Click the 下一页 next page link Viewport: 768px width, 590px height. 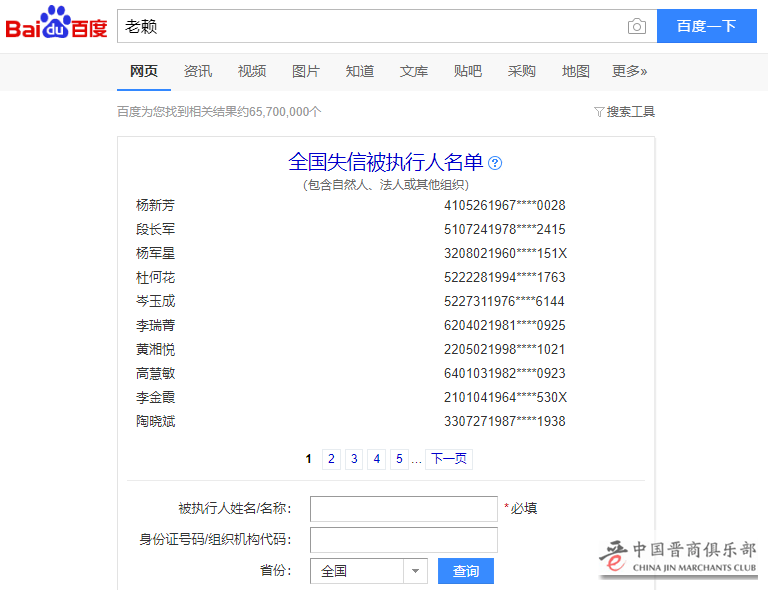pos(448,459)
